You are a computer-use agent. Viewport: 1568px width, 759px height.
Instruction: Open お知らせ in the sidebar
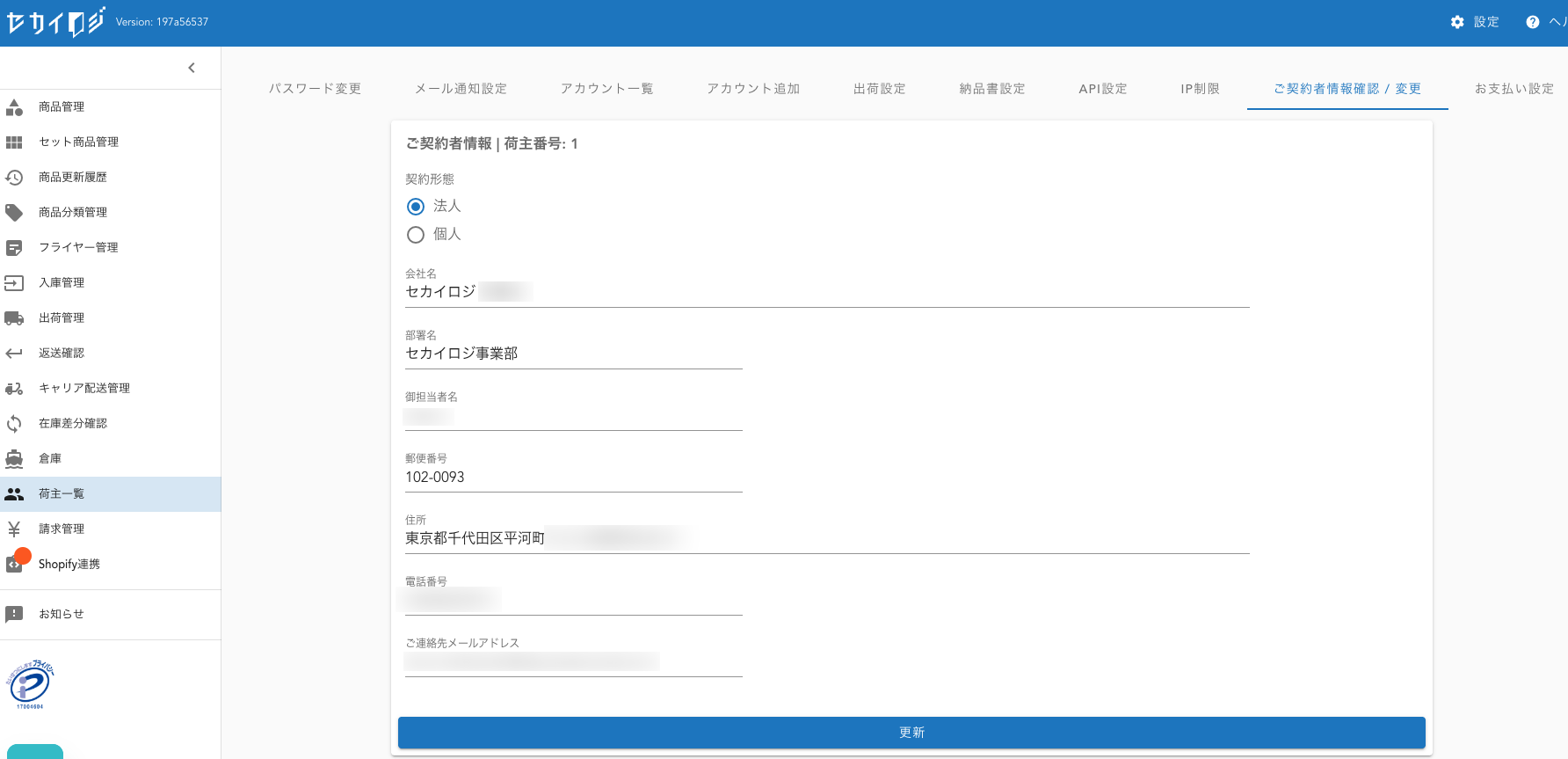coord(62,614)
